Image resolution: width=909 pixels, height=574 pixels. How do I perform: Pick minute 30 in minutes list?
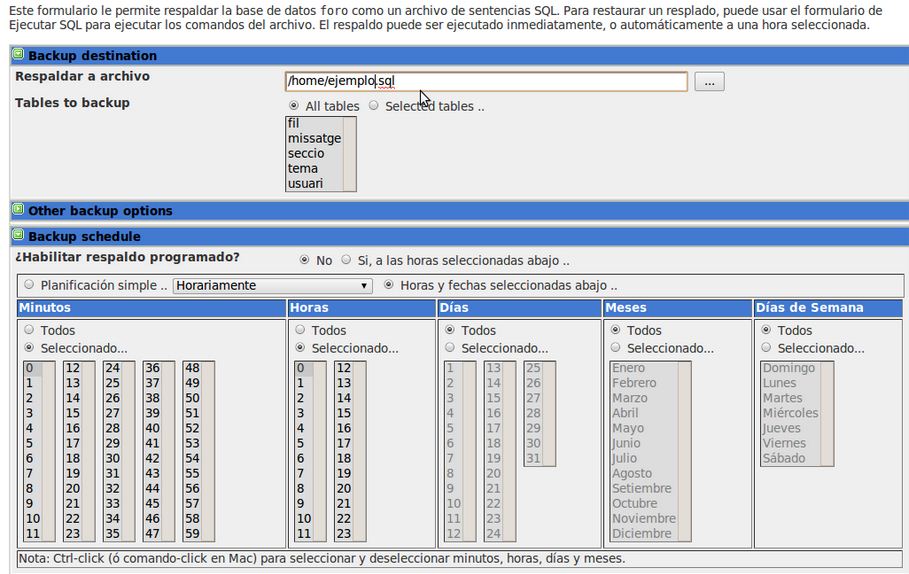pyautogui.click(x=112, y=458)
